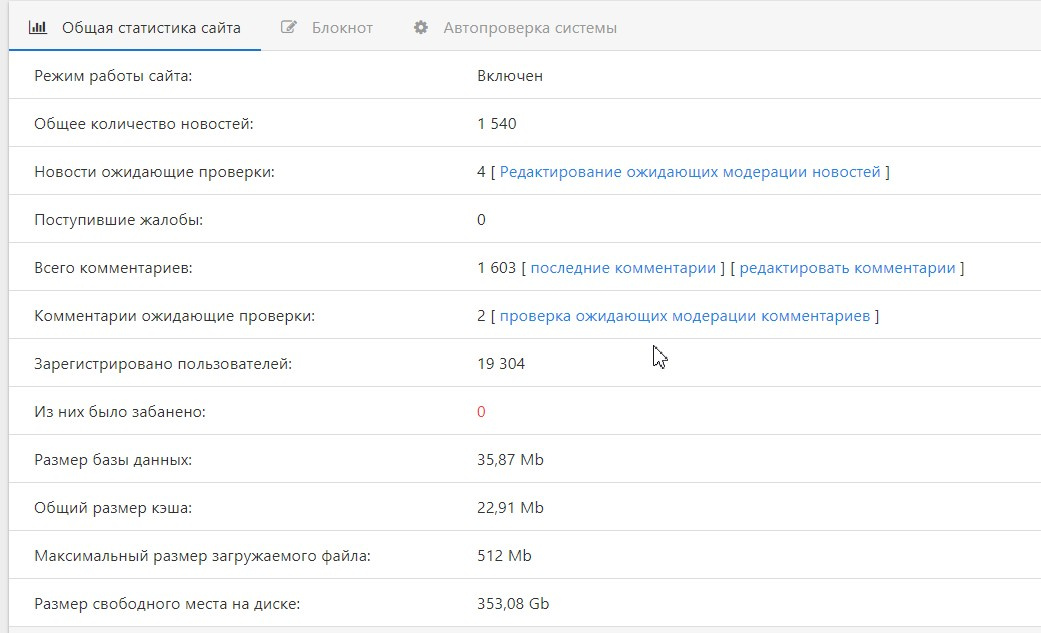Screen dimensions: 1041x633
Task: Click the red banned users count
Action: tap(481, 412)
